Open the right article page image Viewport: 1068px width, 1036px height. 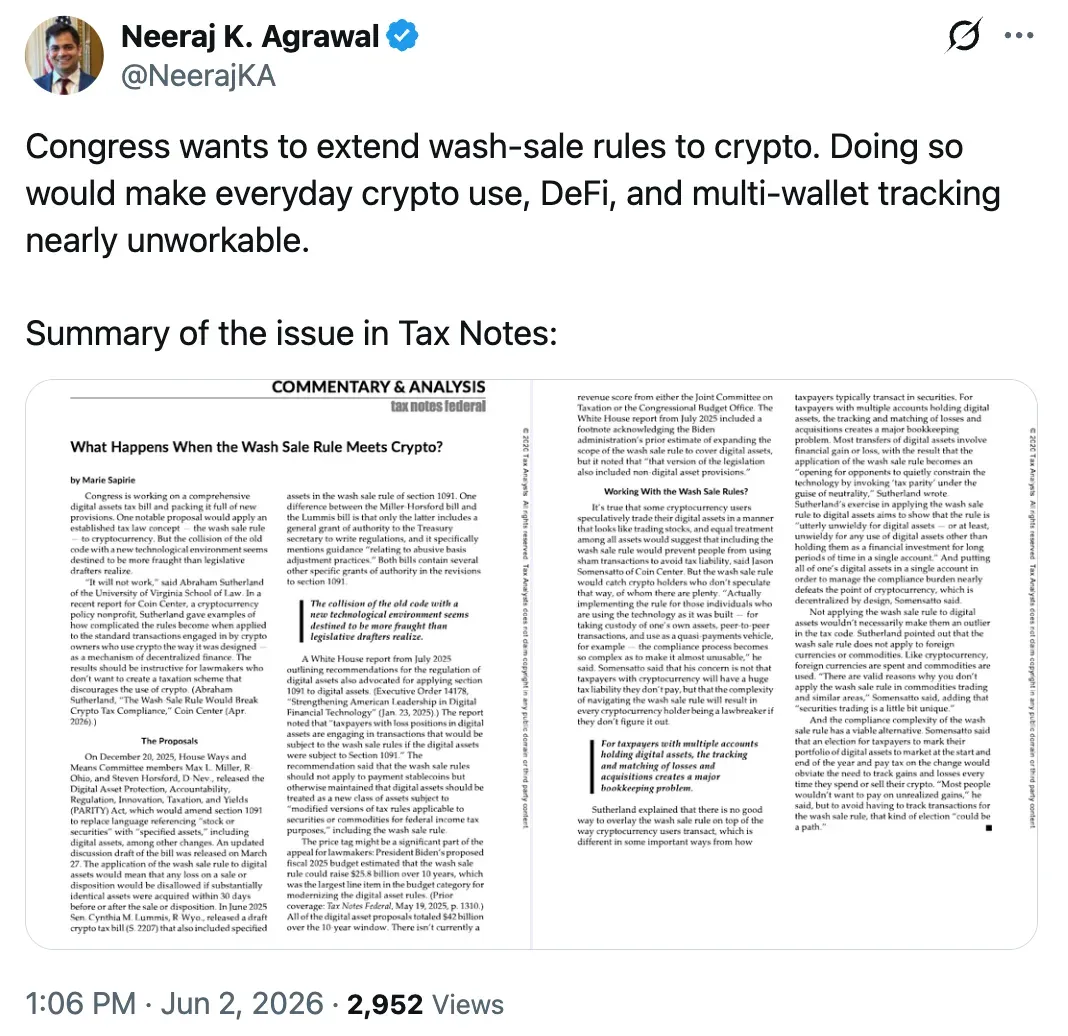785,664
